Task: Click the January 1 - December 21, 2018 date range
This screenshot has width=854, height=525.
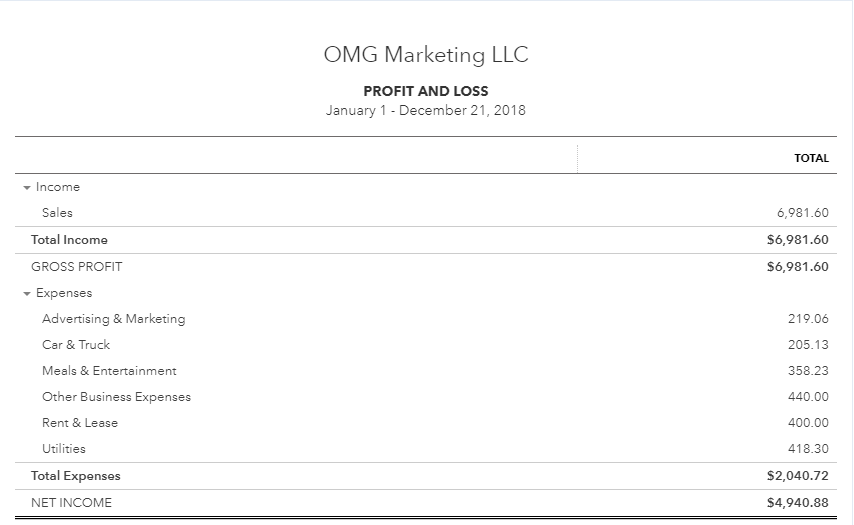Action: pos(426,110)
